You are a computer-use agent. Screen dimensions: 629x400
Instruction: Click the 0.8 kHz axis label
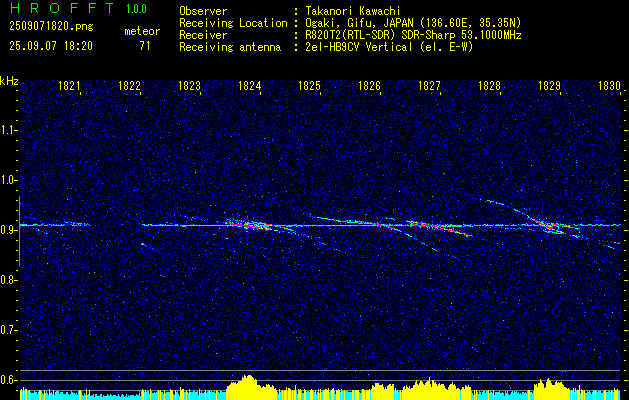point(8,280)
